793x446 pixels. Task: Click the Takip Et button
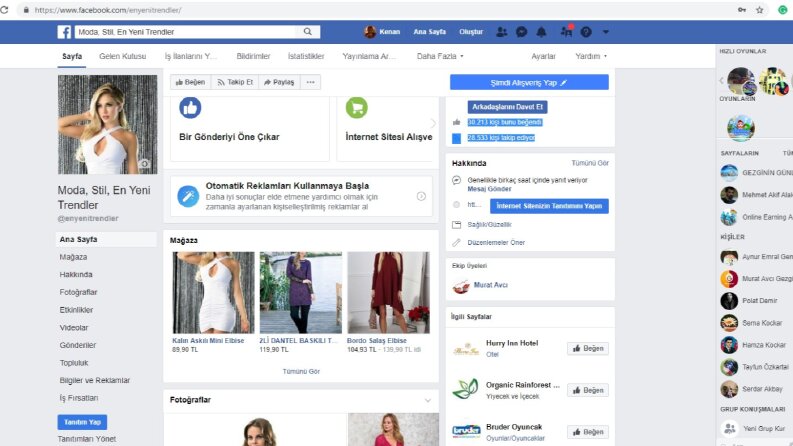(235, 82)
